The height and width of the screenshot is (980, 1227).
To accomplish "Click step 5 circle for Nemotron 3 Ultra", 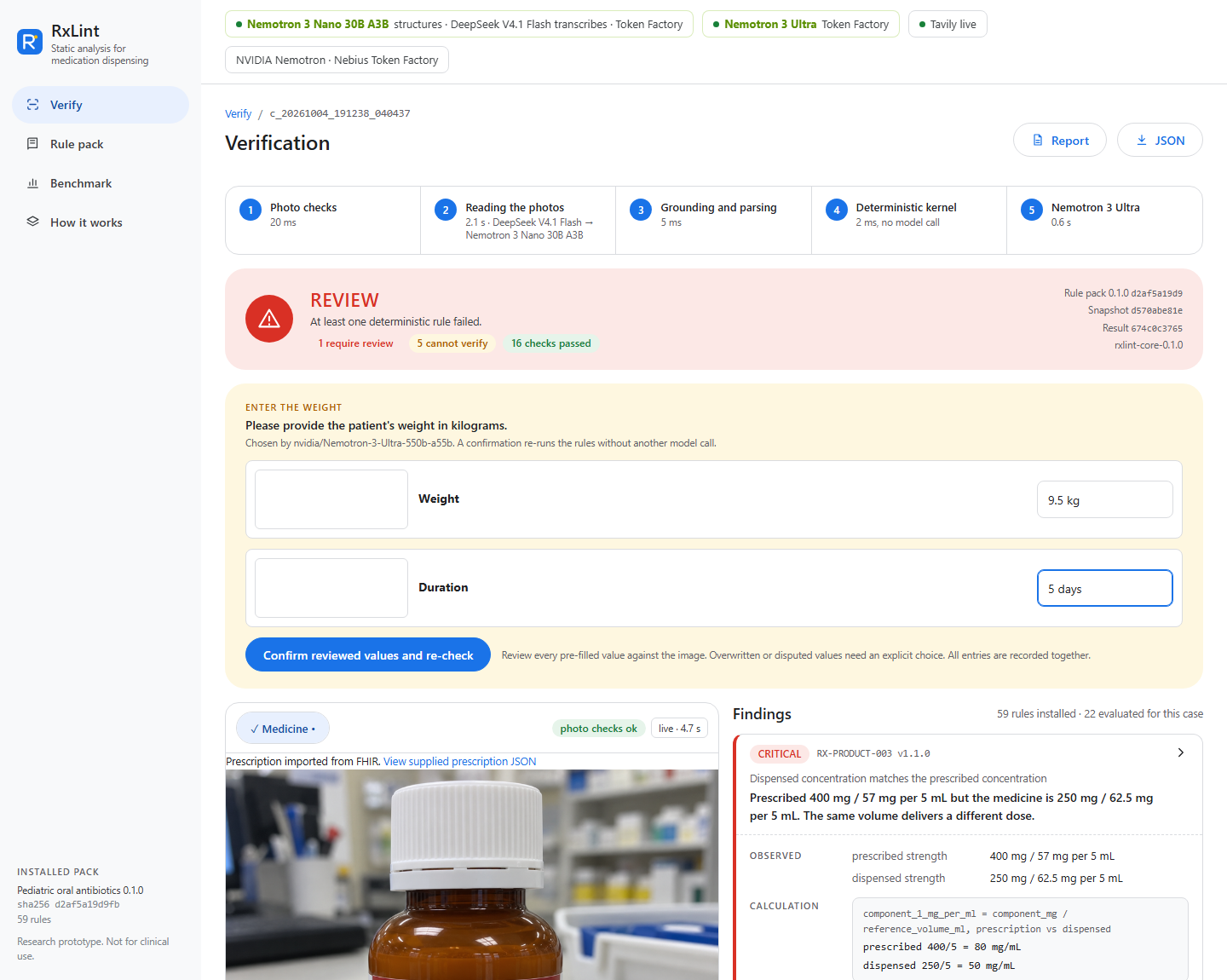I will tap(1032, 210).
